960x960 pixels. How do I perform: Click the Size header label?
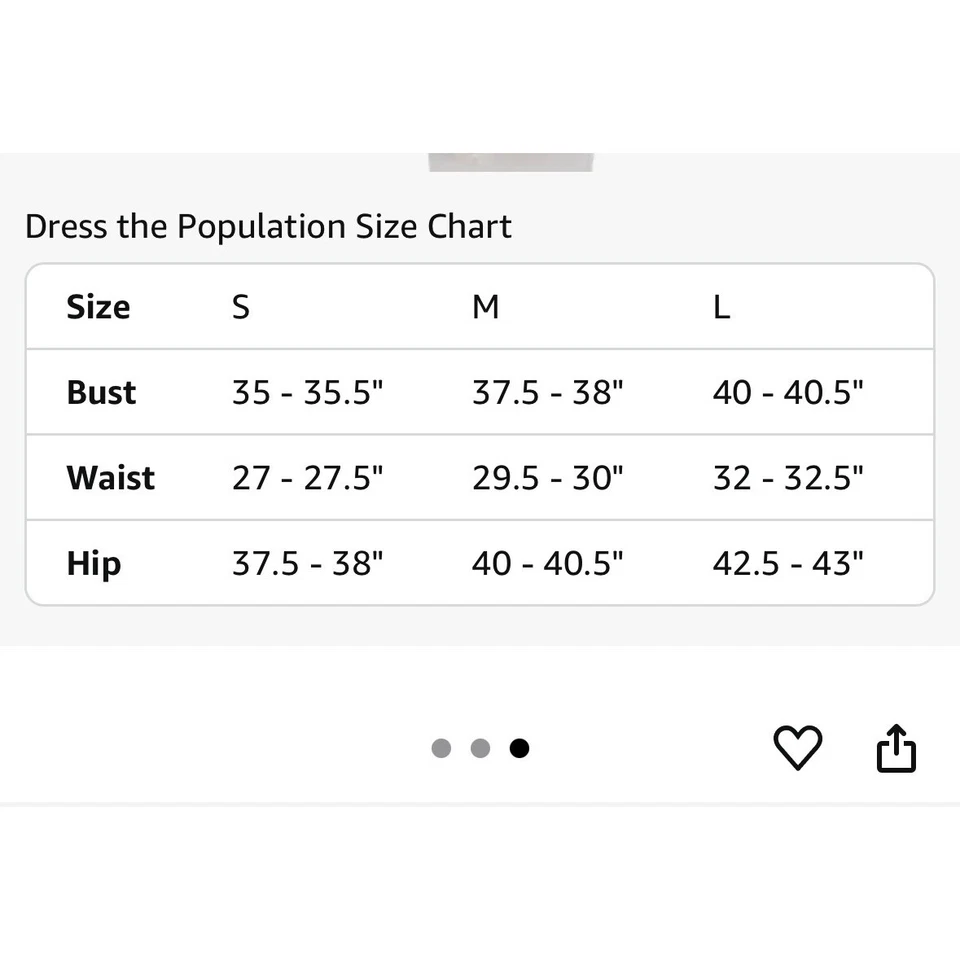(x=98, y=307)
